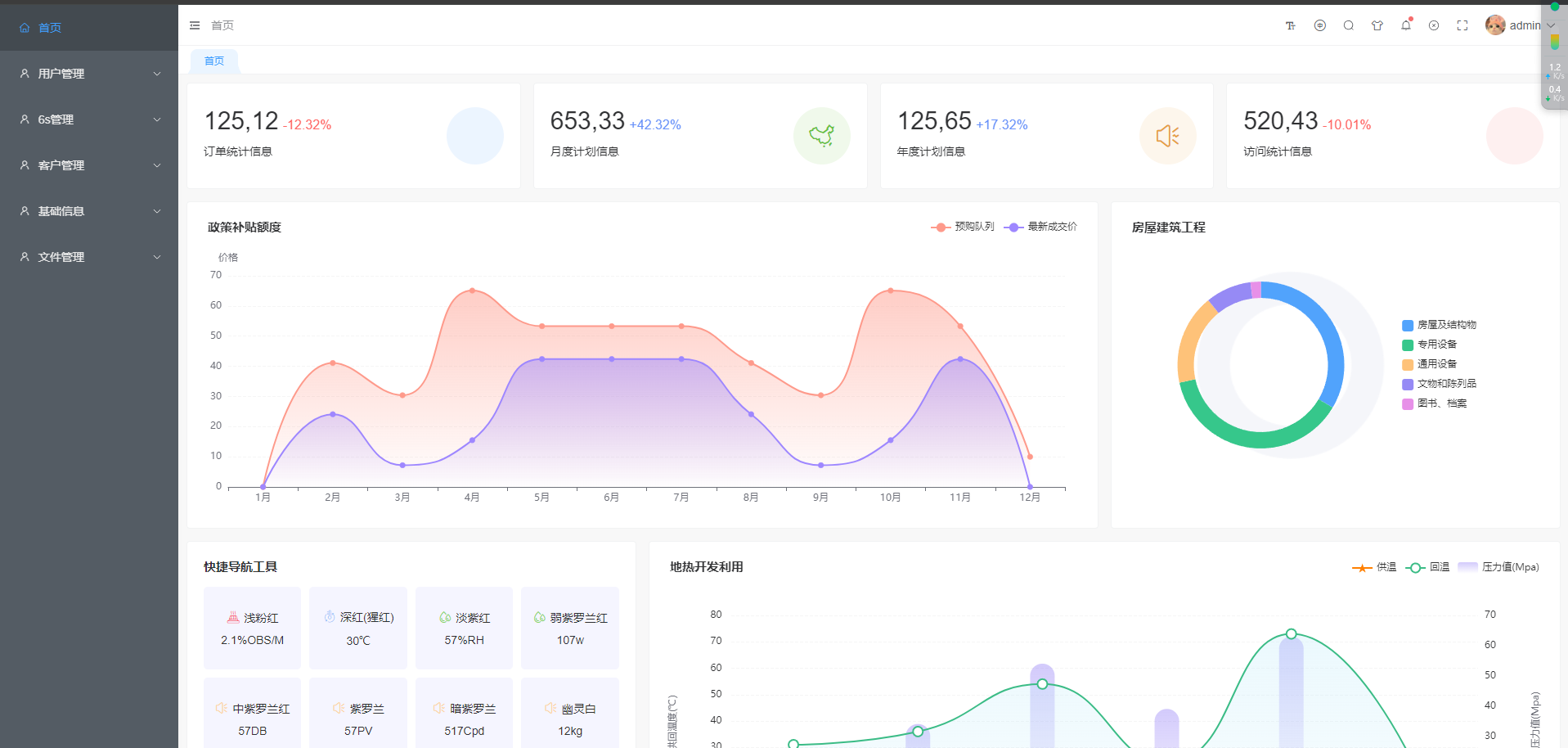Open the font size settings icon

coord(1291,25)
